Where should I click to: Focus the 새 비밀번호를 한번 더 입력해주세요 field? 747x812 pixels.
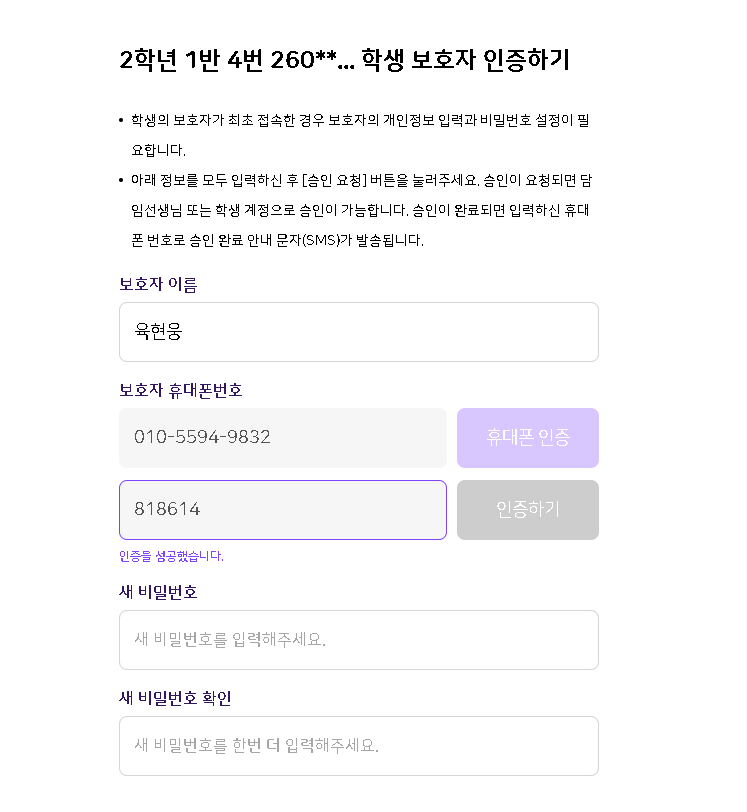click(x=358, y=746)
